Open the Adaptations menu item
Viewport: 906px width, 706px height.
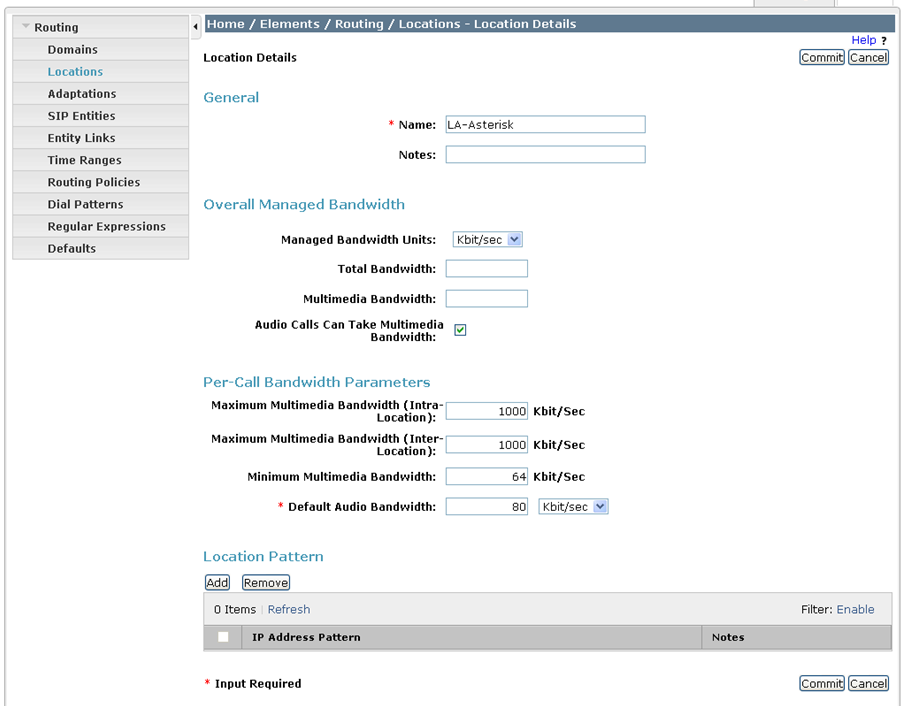[x=82, y=94]
